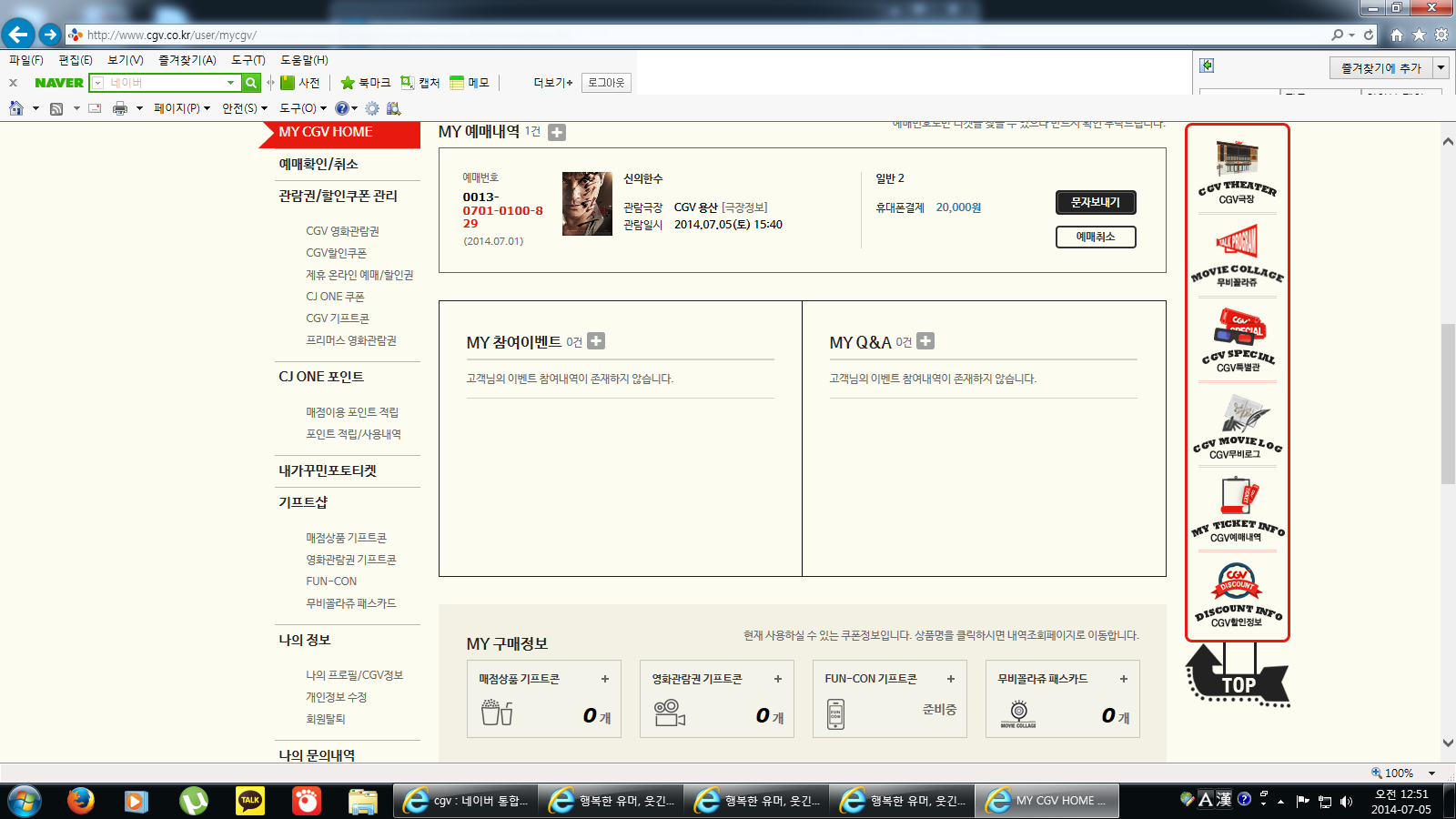
Task: Click the browser forward arrow
Action: pyautogui.click(x=50, y=35)
